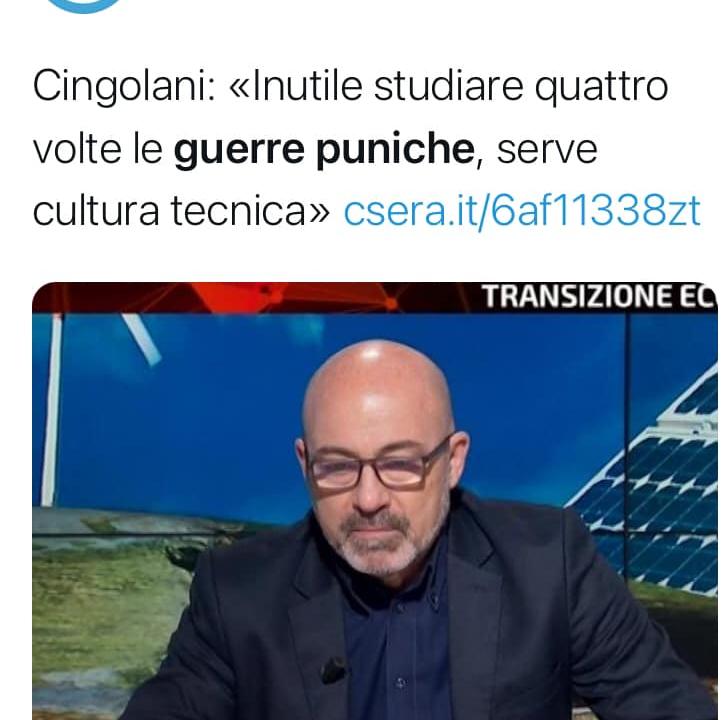726x720 pixels.
Task: Select the tweet text starting with 'Cingolani:'
Action: click(x=366, y=149)
